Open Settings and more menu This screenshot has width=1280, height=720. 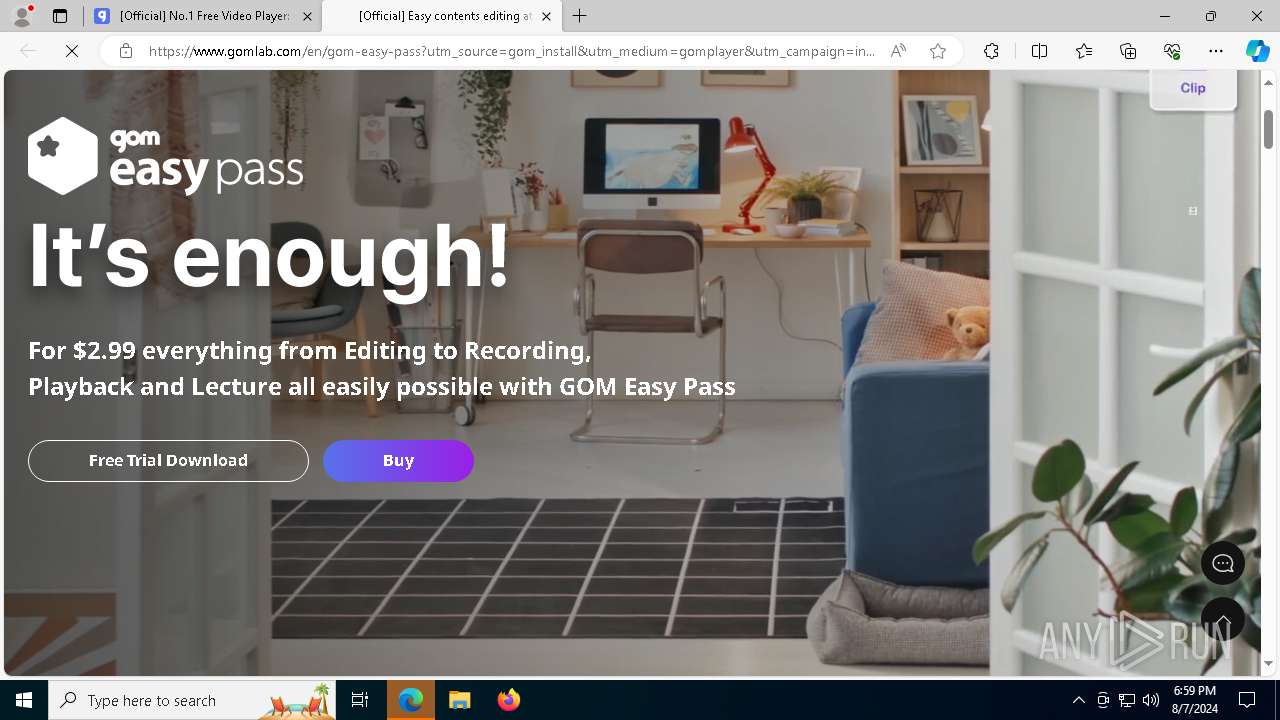coord(1216,51)
